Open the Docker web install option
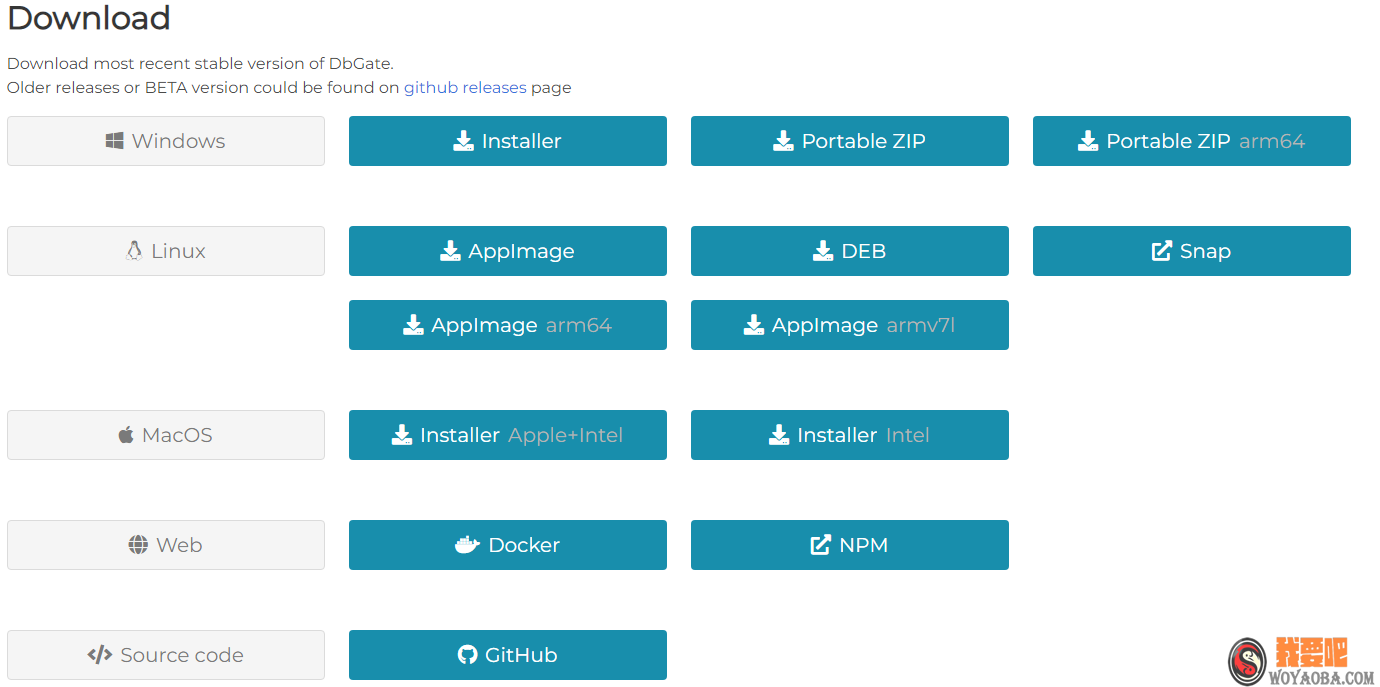 507,545
